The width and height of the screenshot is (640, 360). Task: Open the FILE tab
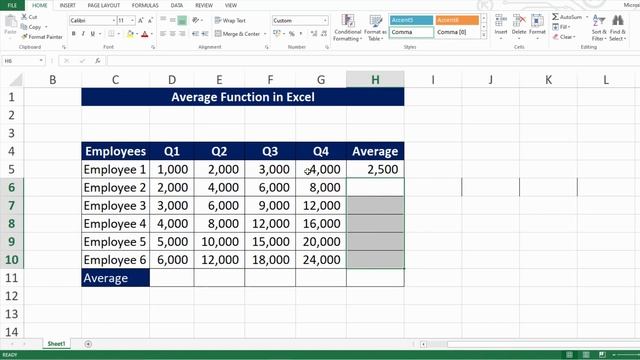tap(12, 5)
